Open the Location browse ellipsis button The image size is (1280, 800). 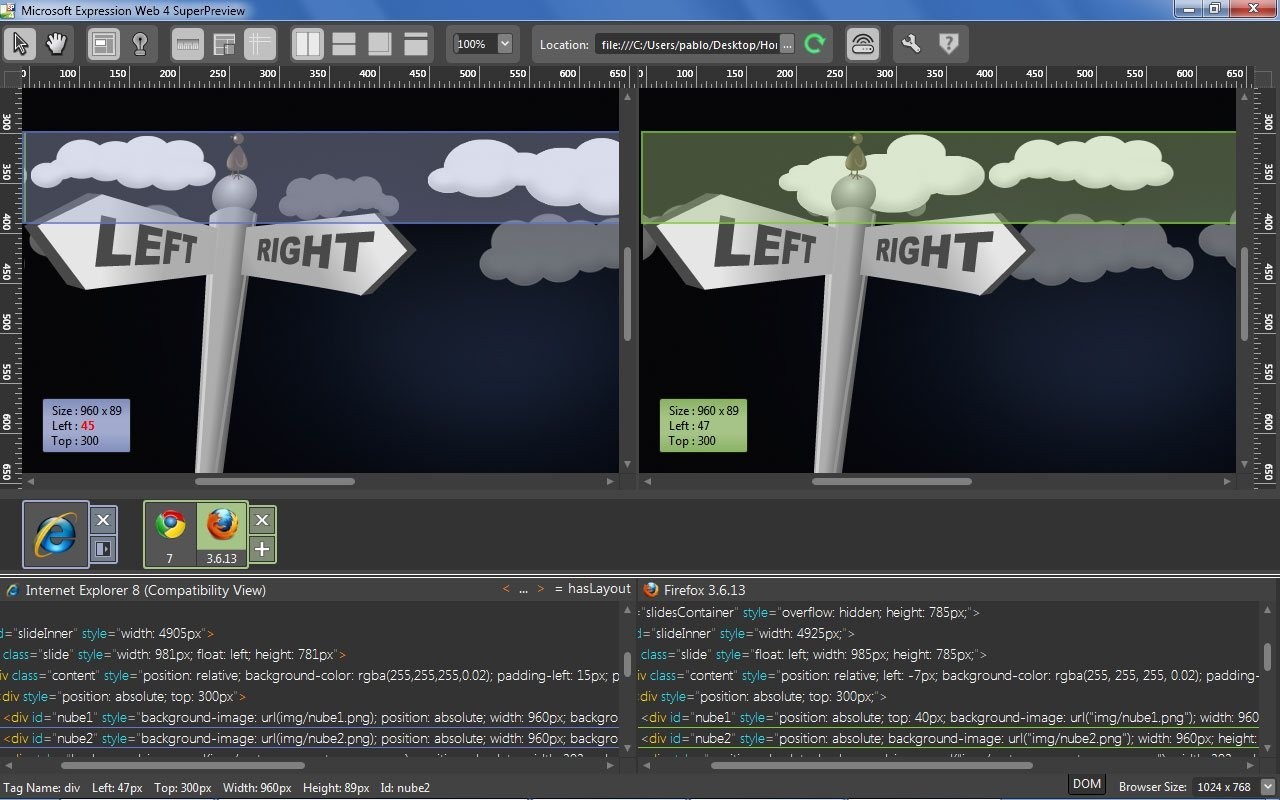(787, 45)
